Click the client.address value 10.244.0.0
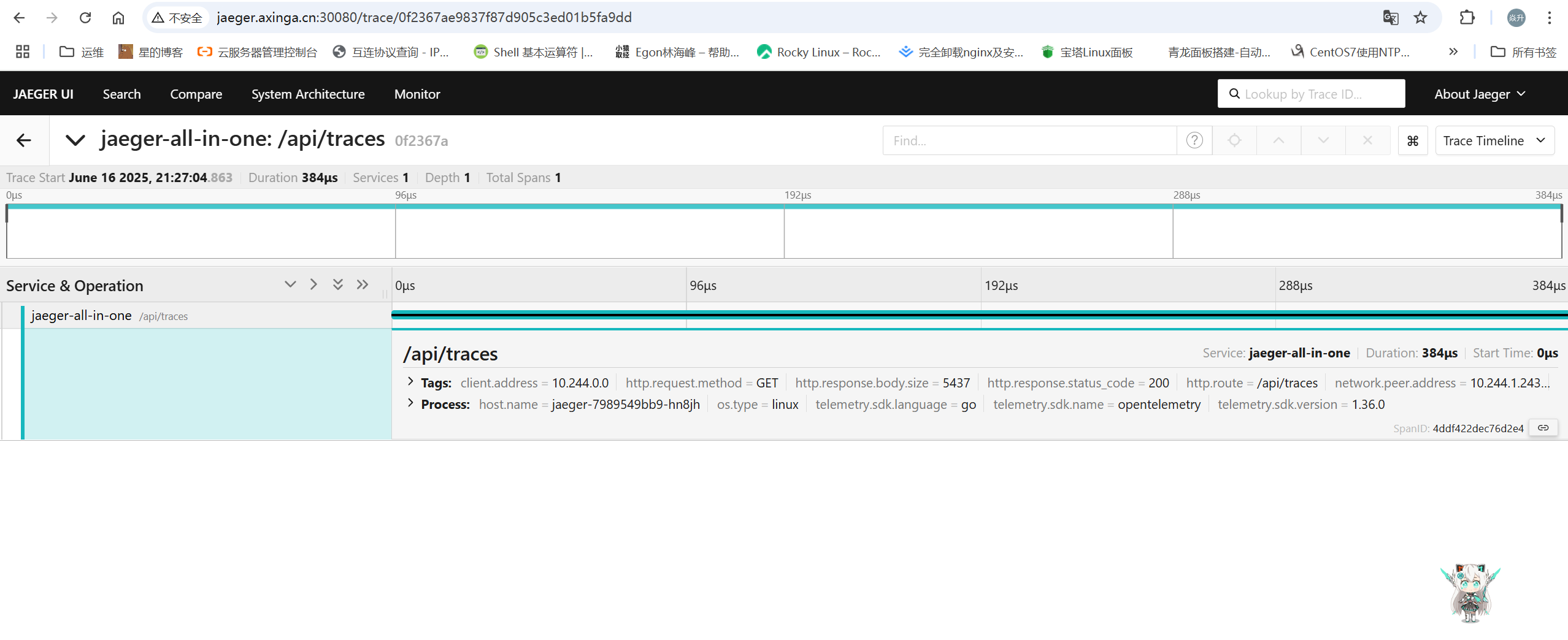 (x=580, y=383)
